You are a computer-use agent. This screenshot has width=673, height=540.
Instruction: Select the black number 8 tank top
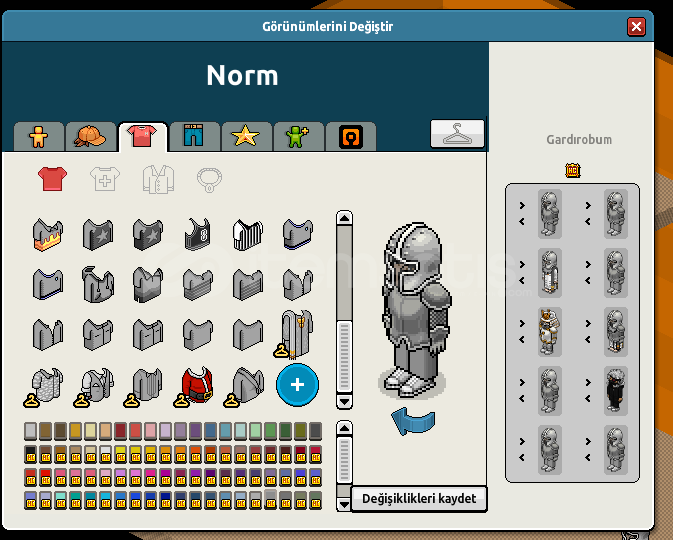pos(197,234)
